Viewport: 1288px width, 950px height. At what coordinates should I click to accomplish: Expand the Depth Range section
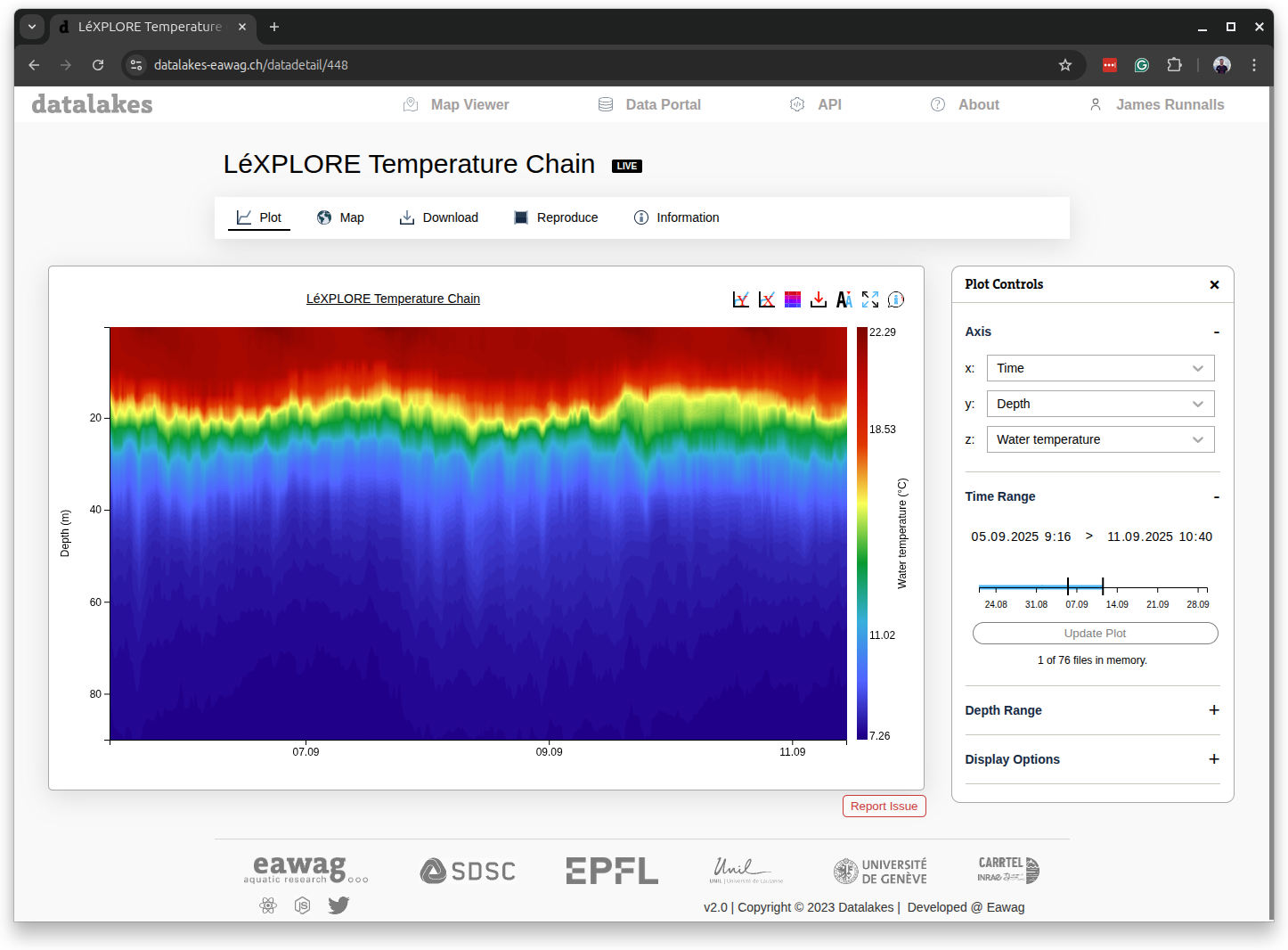click(x=1214, y=710)
